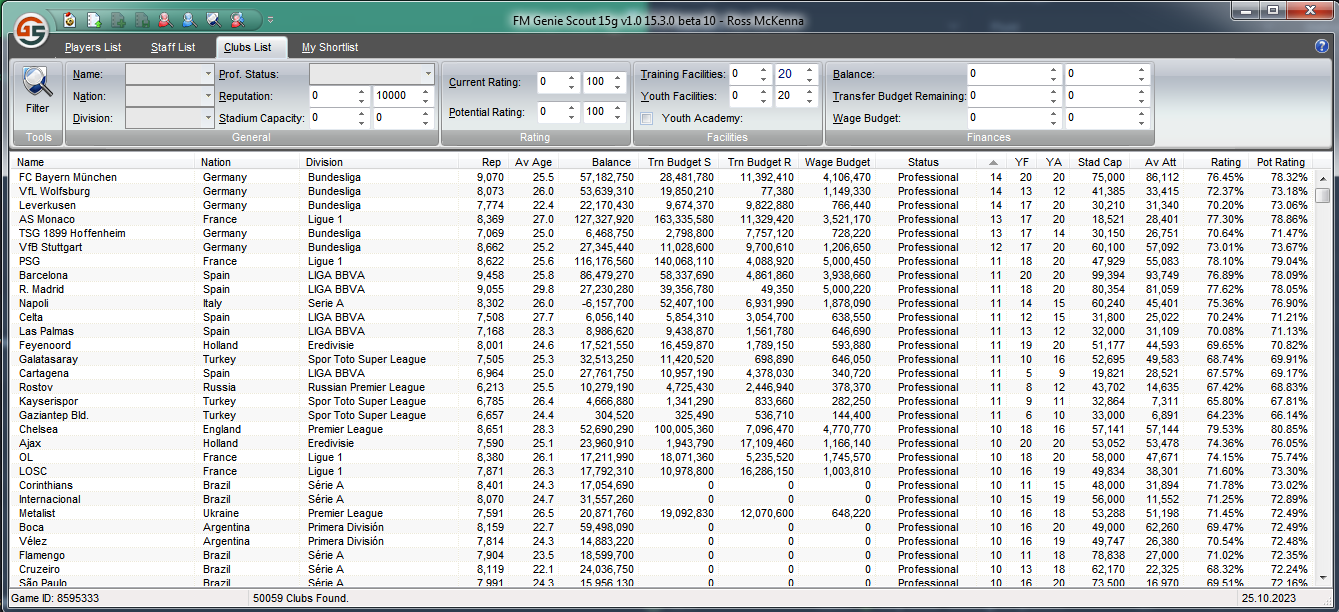Select the Flamengo club row
Image resolution: width=1339 pixels, height=612 pixels.
(x=661, y=555)
